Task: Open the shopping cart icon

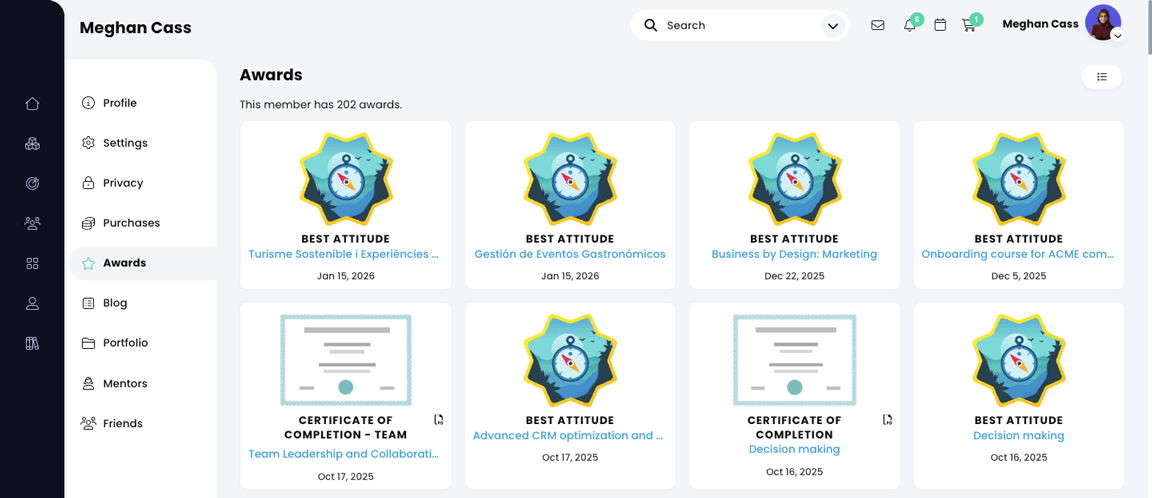Action: point(968,25)
